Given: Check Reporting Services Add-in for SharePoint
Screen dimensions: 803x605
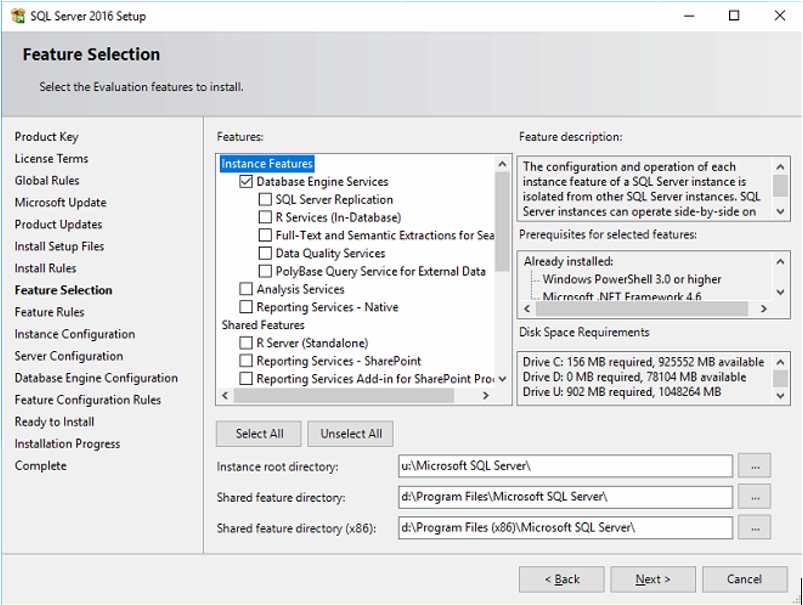Looking at the screenshot, I should click(x=246, y=379).
